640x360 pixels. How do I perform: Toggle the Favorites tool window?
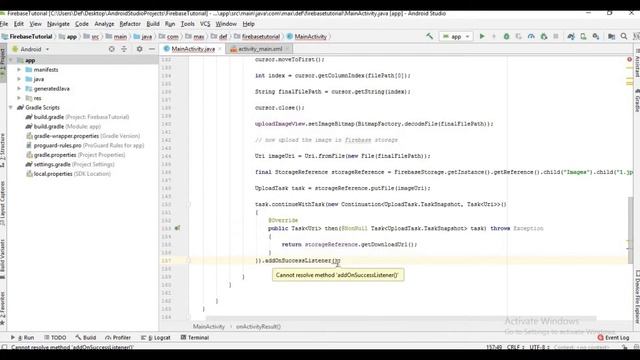pyautogui.click(x=3, y=309)
